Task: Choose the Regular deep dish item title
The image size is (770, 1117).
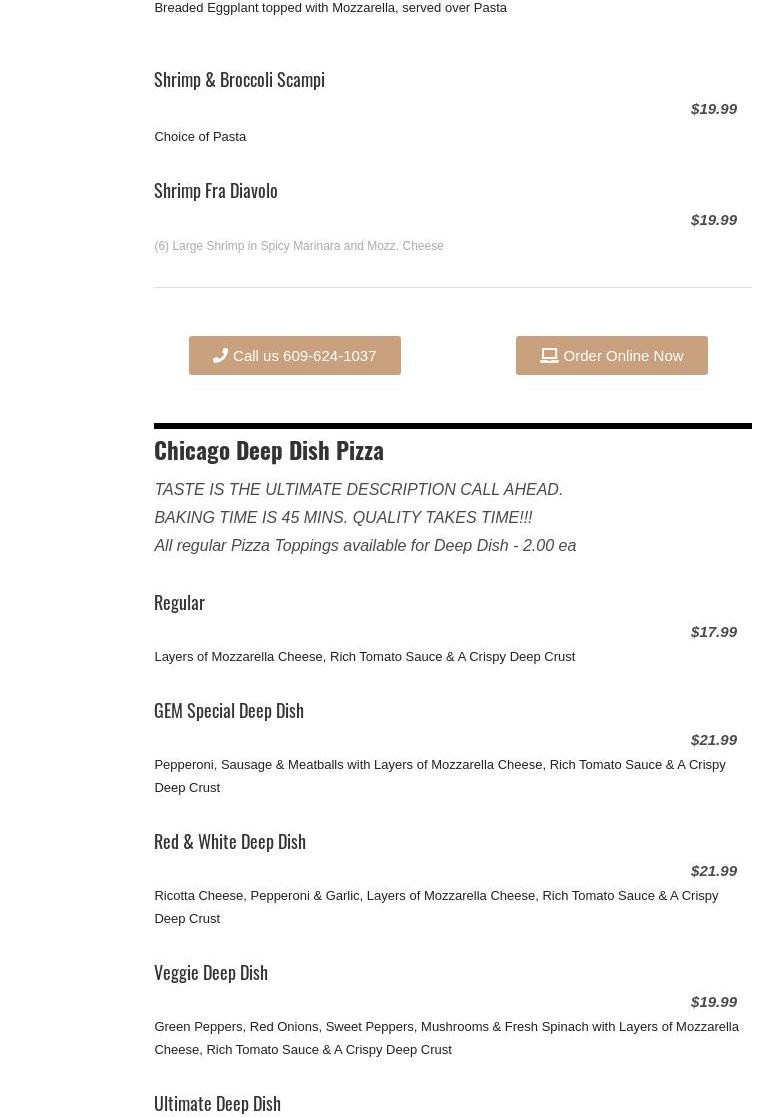Action: point(179,603)
